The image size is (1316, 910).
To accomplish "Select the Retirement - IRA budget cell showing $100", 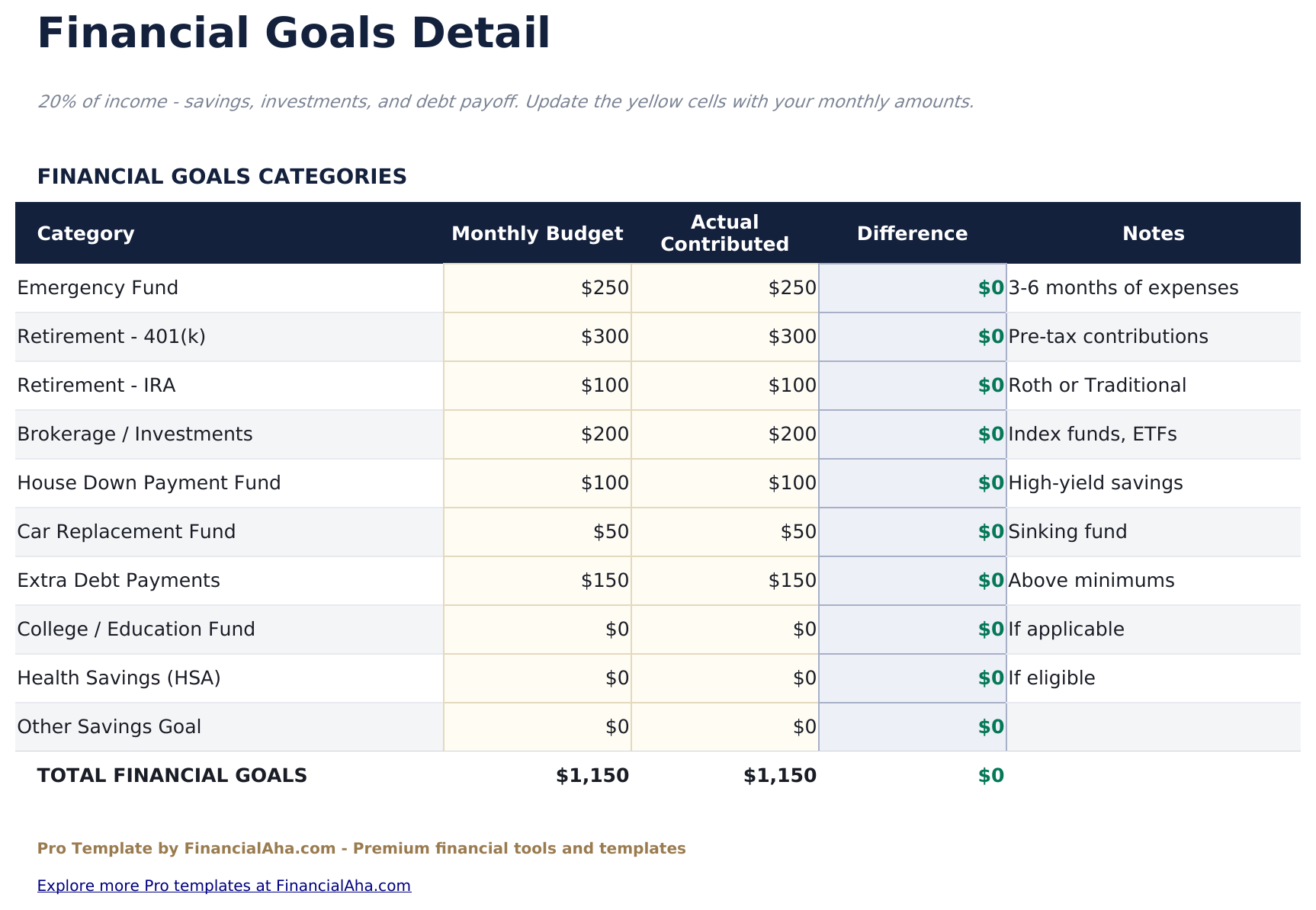I will 537,385.
